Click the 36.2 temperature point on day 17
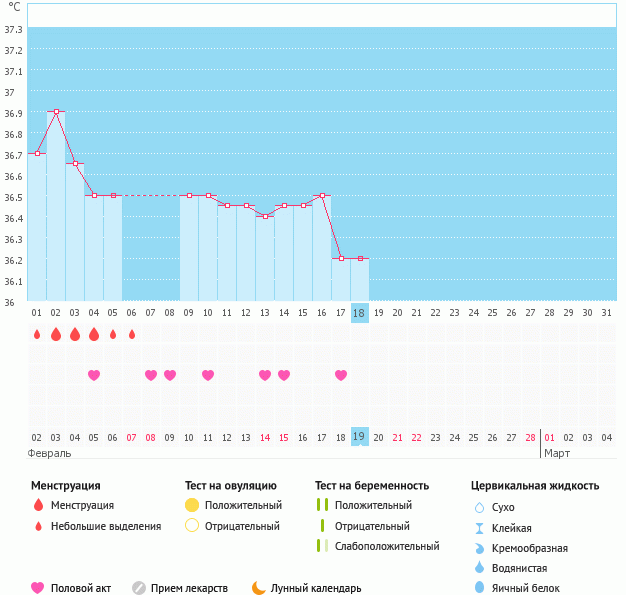Screen dimensions: 626x595 pyautogui.click(x=341, y=259)
